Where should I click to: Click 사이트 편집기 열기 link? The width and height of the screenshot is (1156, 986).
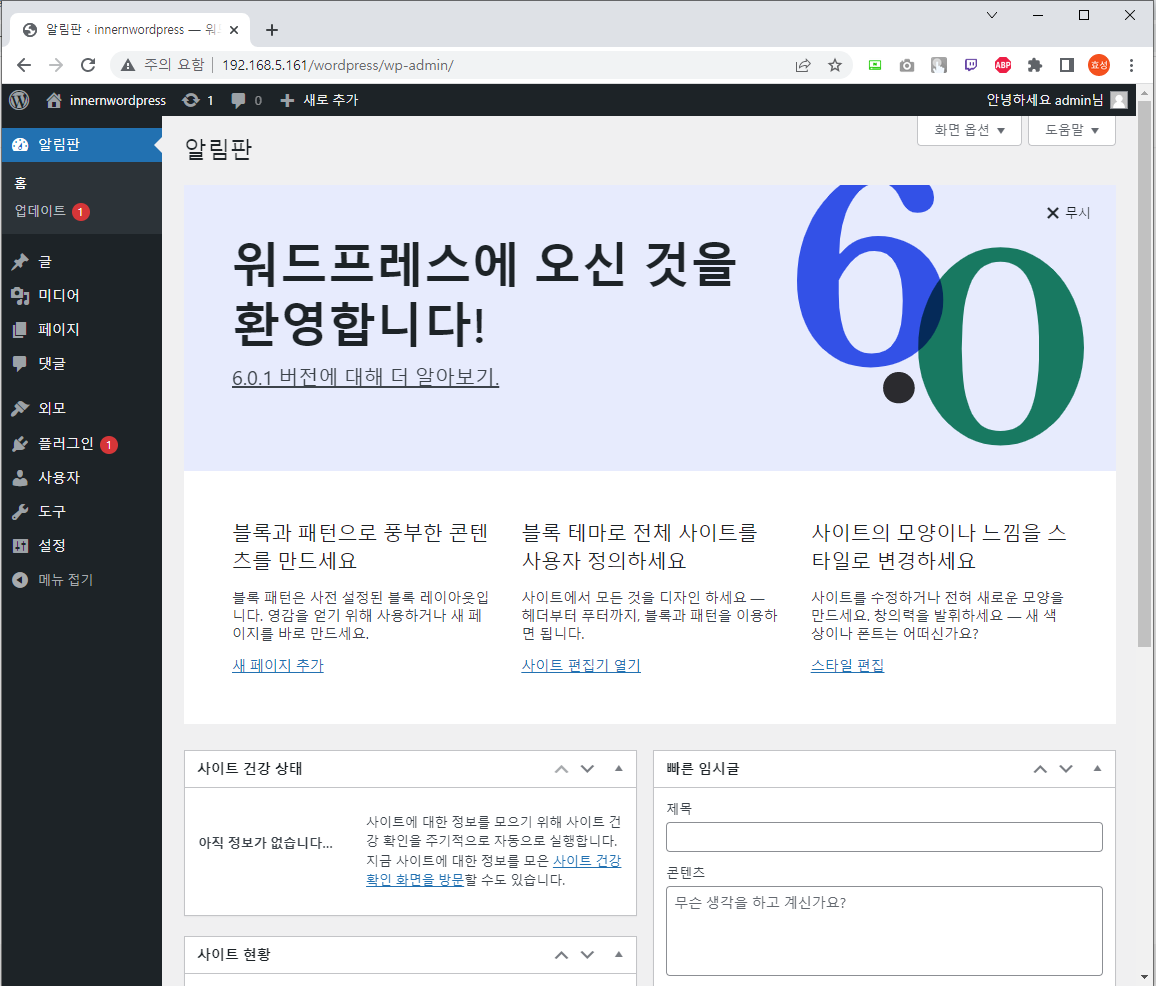point(581,665)
